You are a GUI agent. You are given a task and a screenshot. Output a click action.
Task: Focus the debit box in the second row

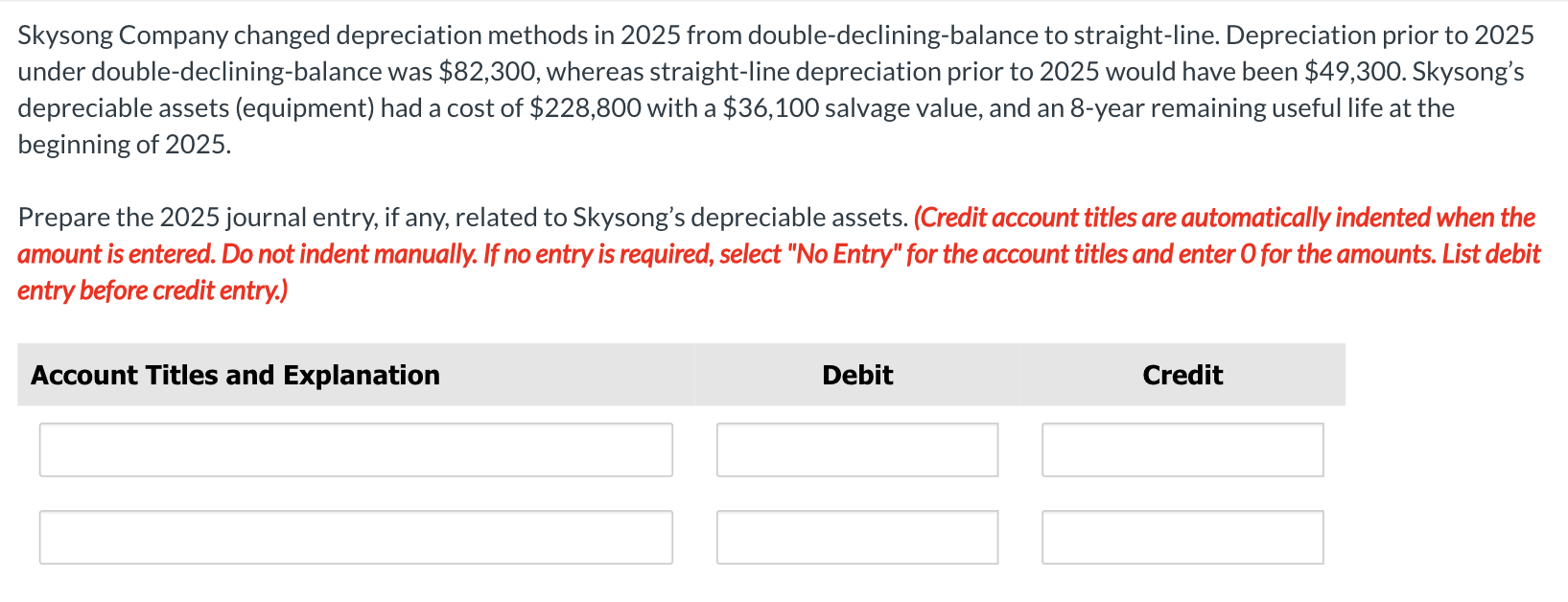(x=856, y=536)
